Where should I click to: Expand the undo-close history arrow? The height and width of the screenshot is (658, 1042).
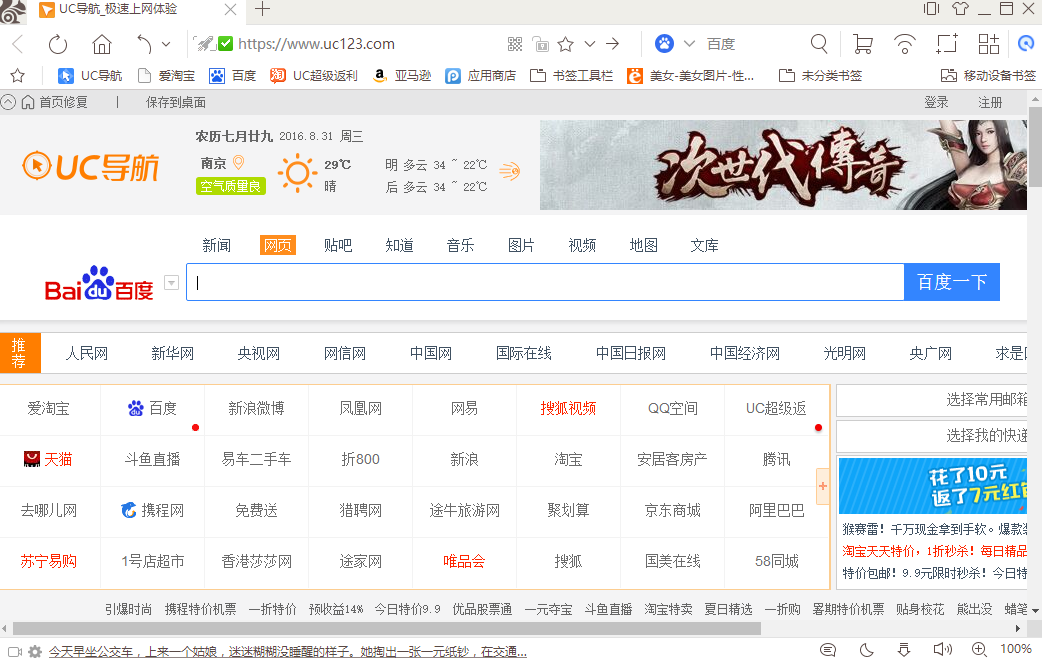(166, 44)
